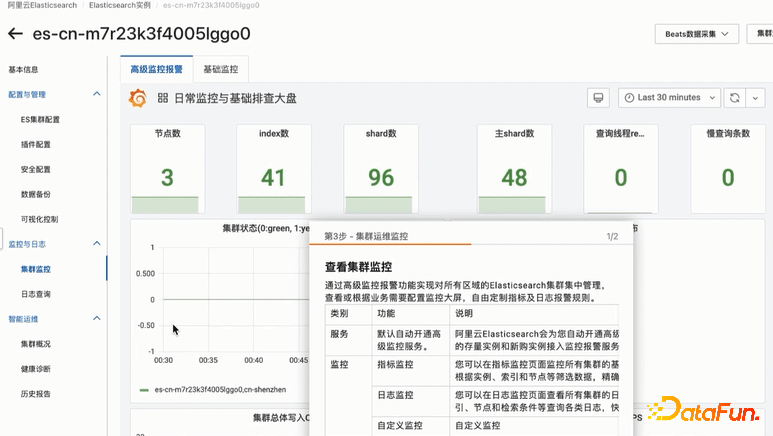773x436 pixels.
Task: Click the Elasticsearch实例 breadcrumb link
Action: (120, 5)
